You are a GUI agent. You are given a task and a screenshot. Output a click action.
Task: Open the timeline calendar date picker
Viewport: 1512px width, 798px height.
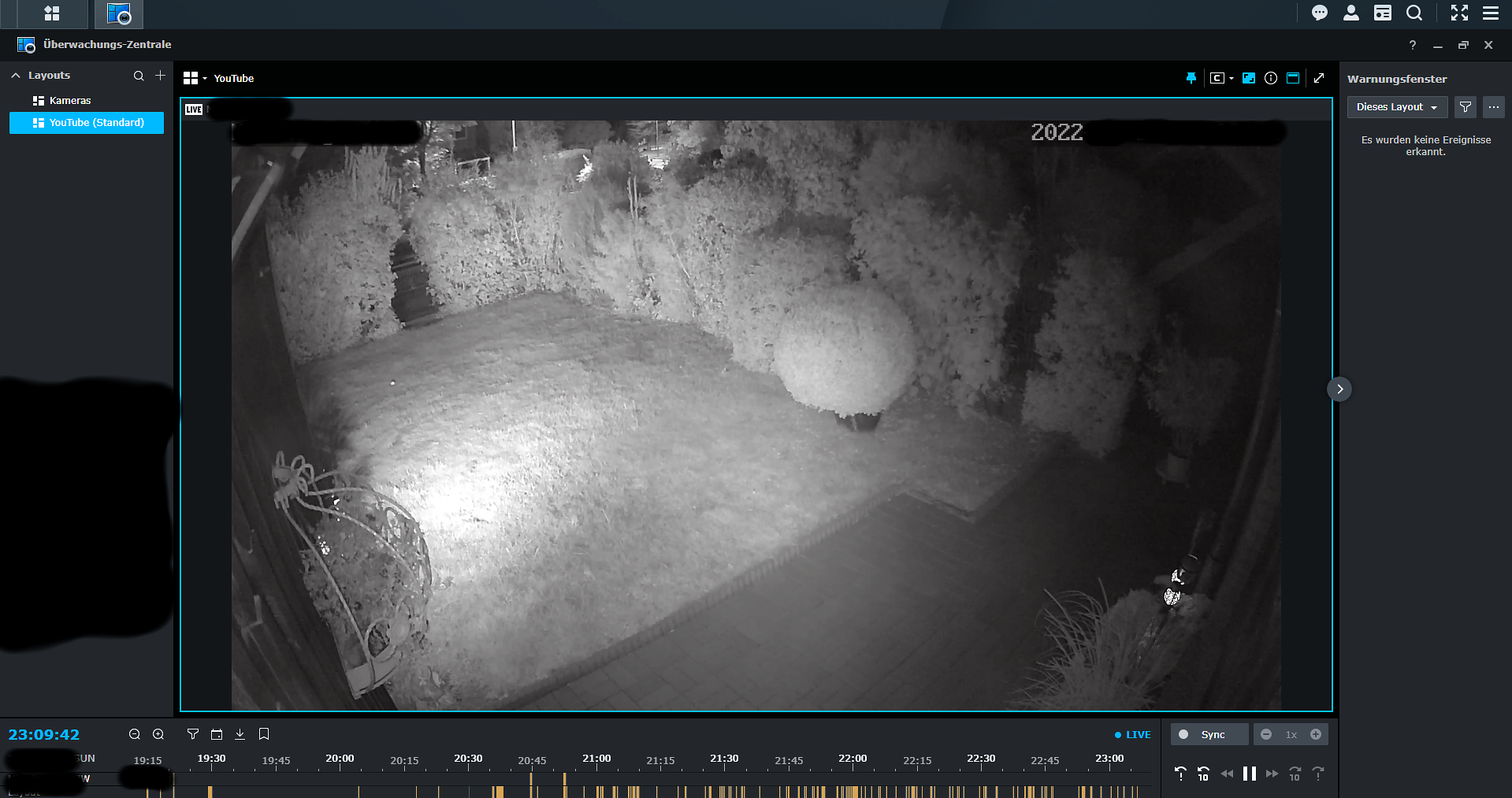click(x=217, y=734)
